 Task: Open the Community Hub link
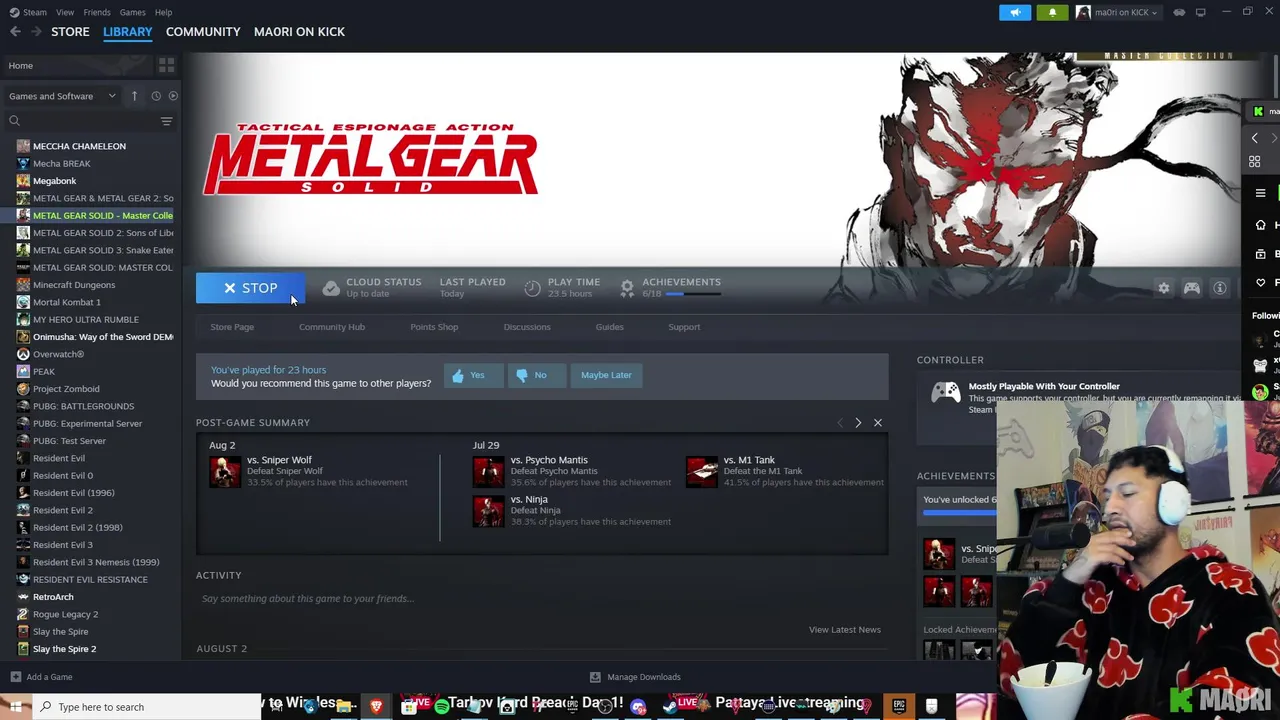332,327
